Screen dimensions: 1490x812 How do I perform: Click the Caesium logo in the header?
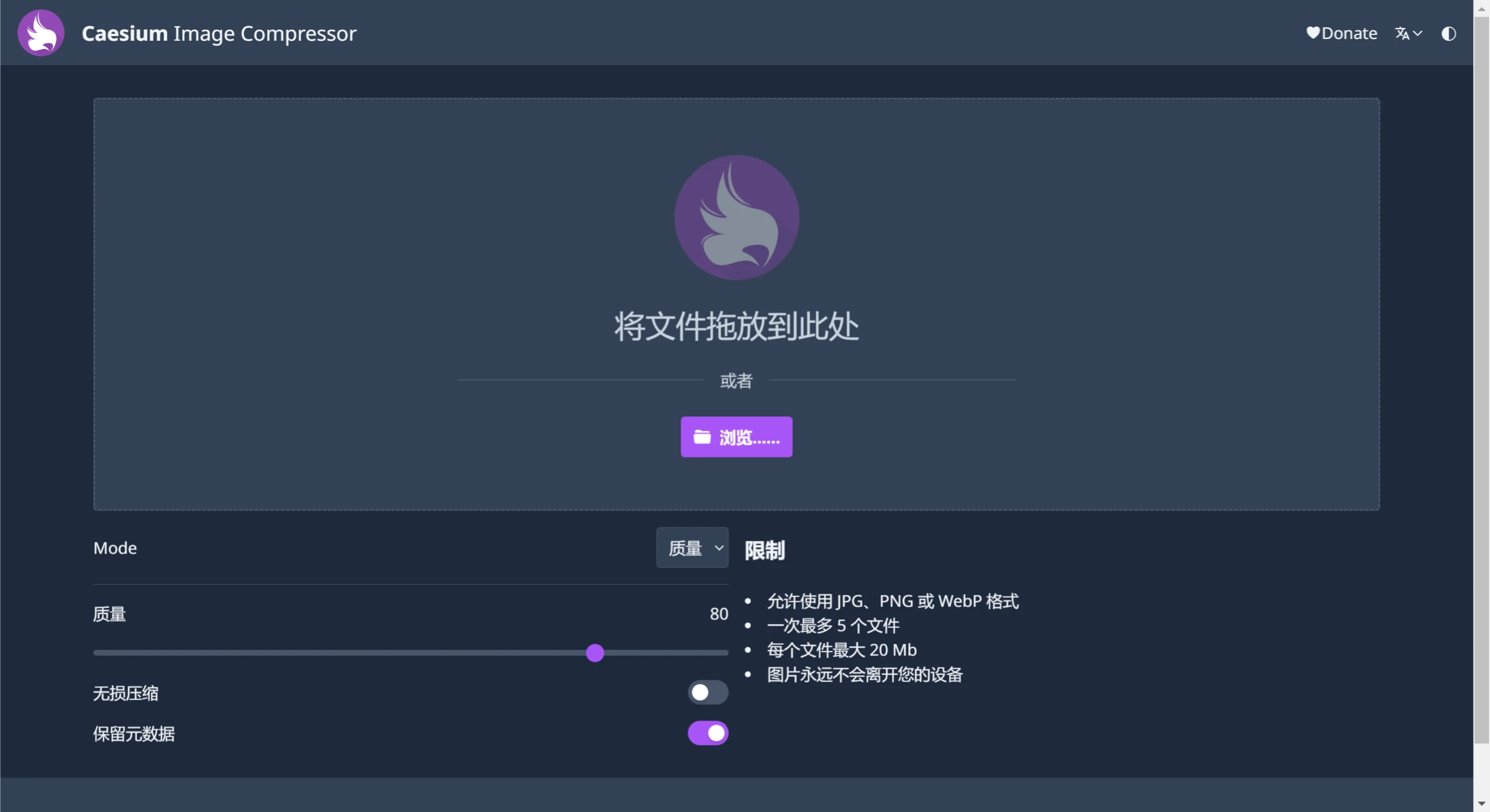(40, 33)
